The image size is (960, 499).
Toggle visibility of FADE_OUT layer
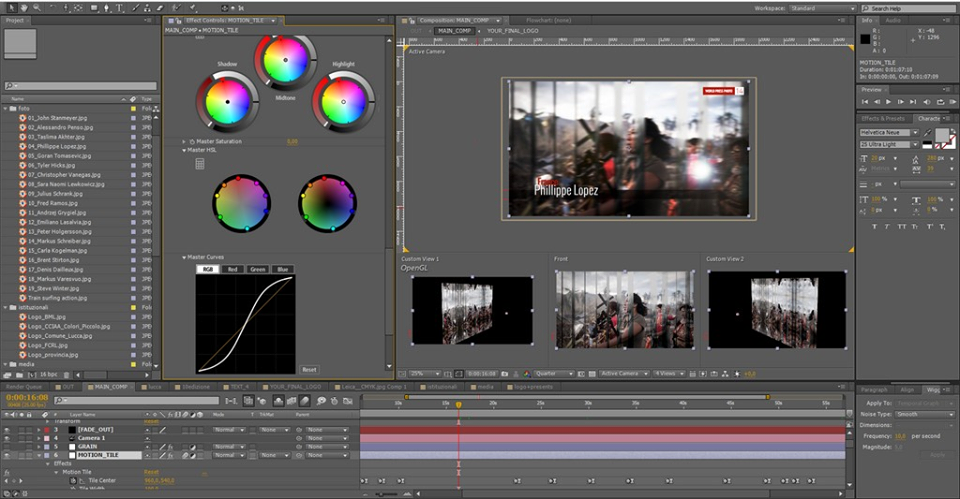(7, 430)
